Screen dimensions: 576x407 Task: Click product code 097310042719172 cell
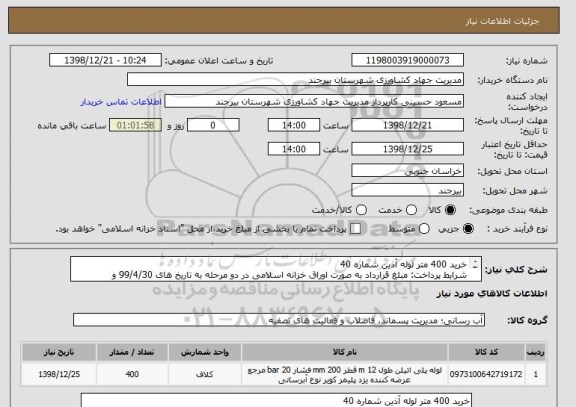pyautogui.click(x=486, y=374)
